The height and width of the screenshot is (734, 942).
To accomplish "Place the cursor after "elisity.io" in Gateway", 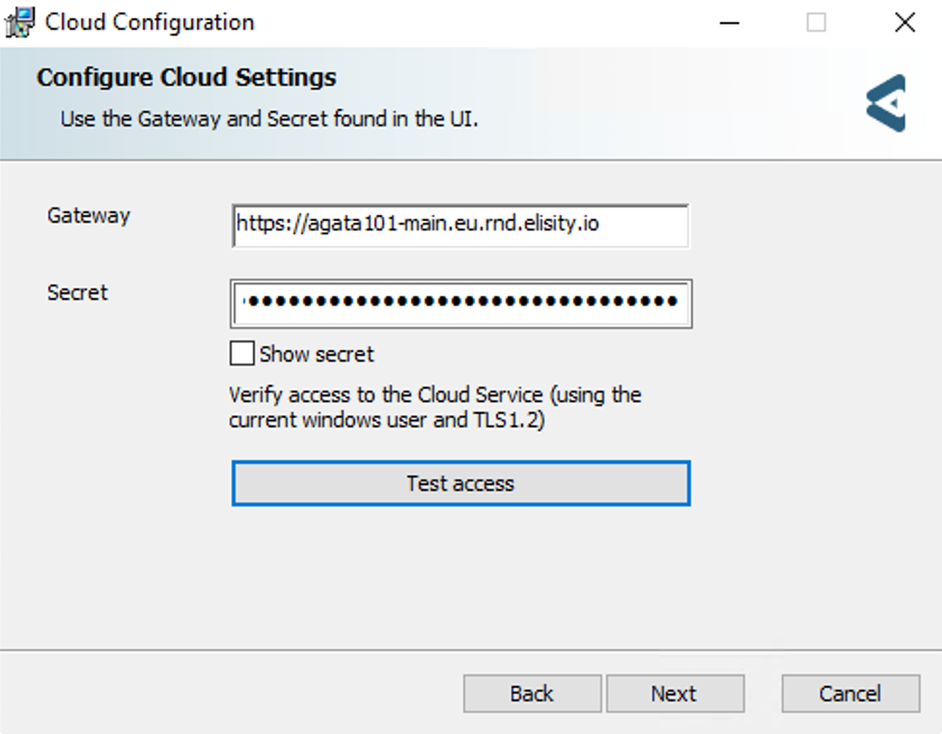I will pos(602,224).
